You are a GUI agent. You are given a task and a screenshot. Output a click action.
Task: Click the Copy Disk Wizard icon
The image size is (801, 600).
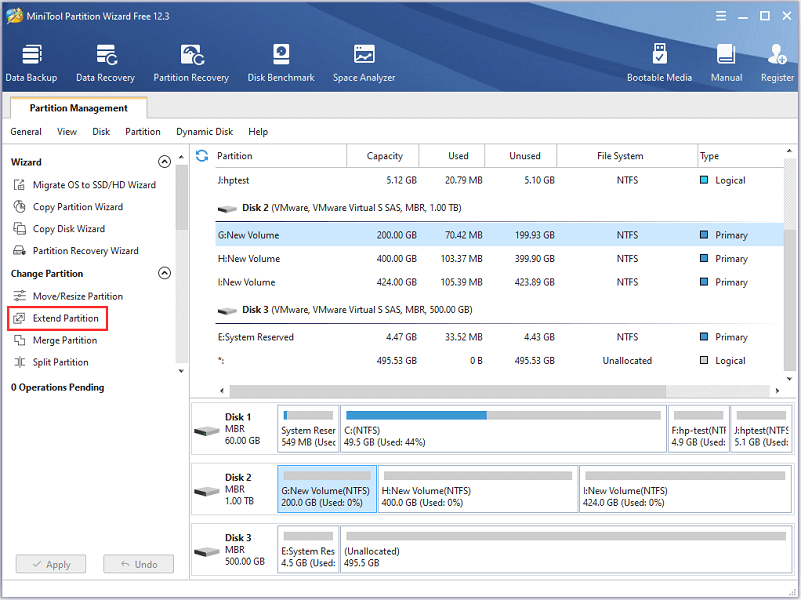click(19, 229)
